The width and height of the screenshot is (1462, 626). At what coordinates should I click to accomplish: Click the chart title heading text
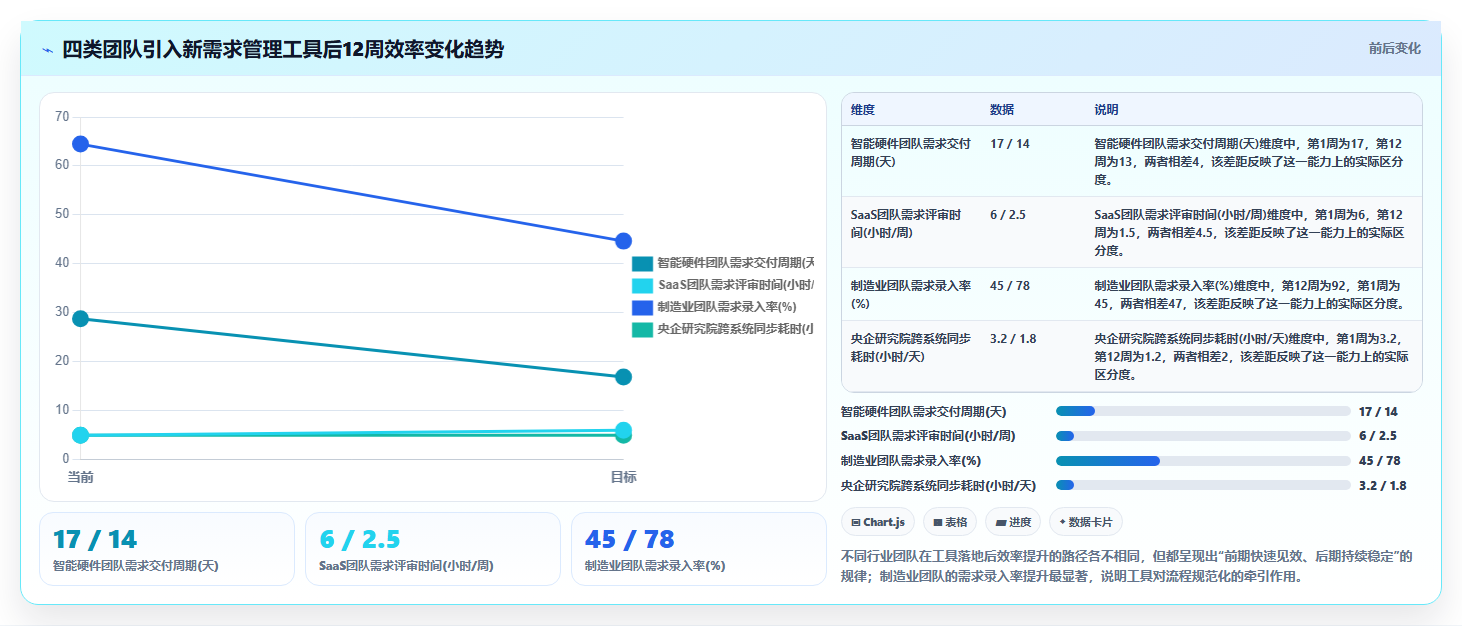(x=283, y=49)
